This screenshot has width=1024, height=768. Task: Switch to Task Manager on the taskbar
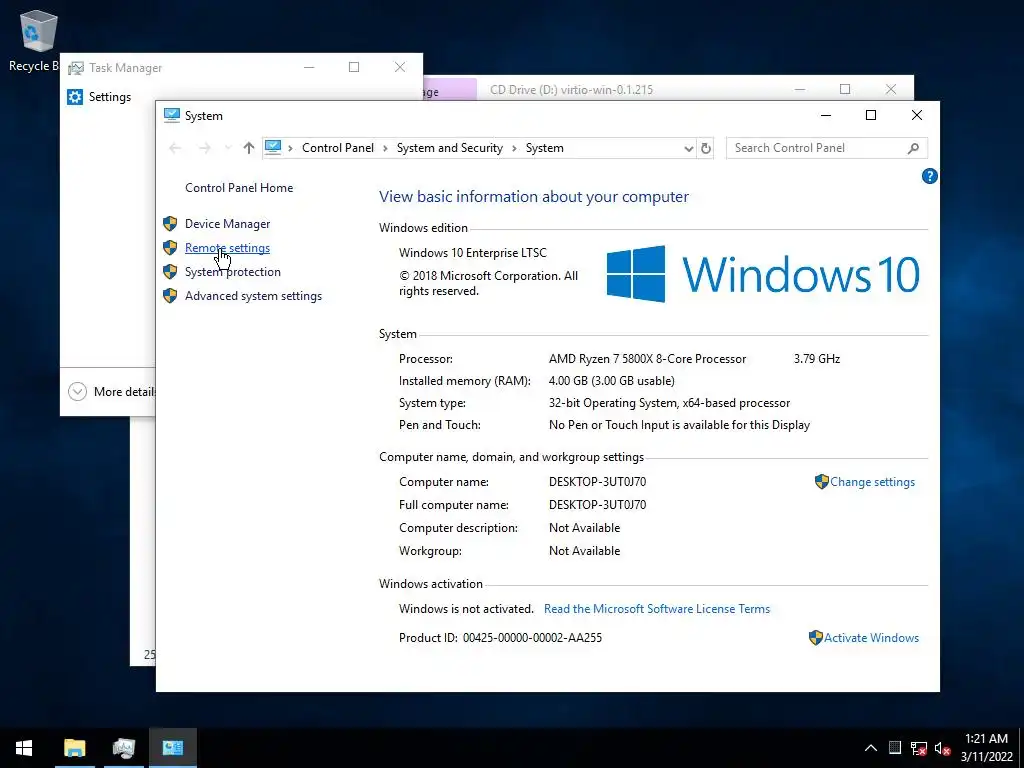click(x=123, y=748)
